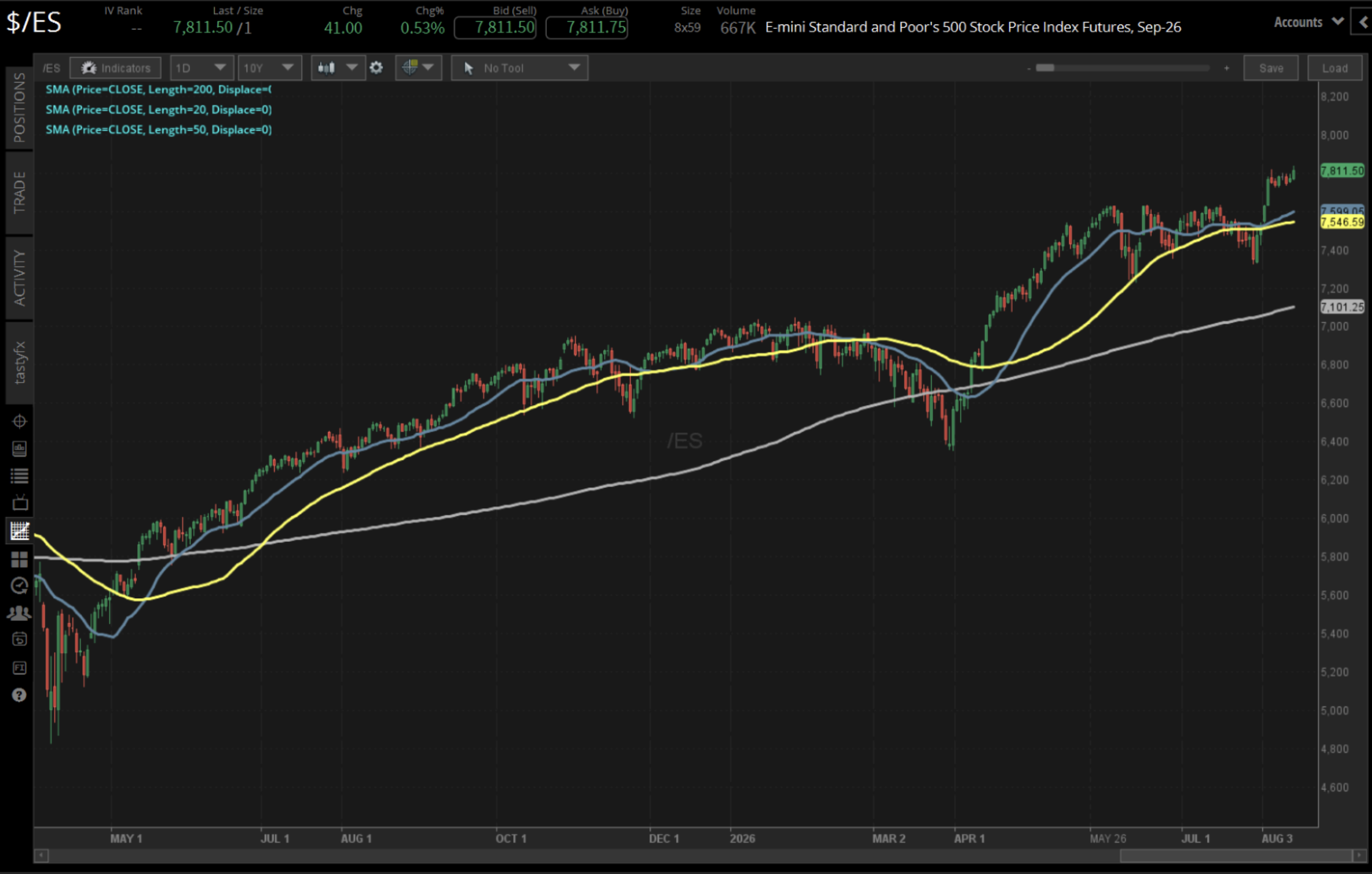The height and width of the screenshot is (874, 1372).
Task: Click the candlestick chart style icon
Action: (x=327, y=68)
